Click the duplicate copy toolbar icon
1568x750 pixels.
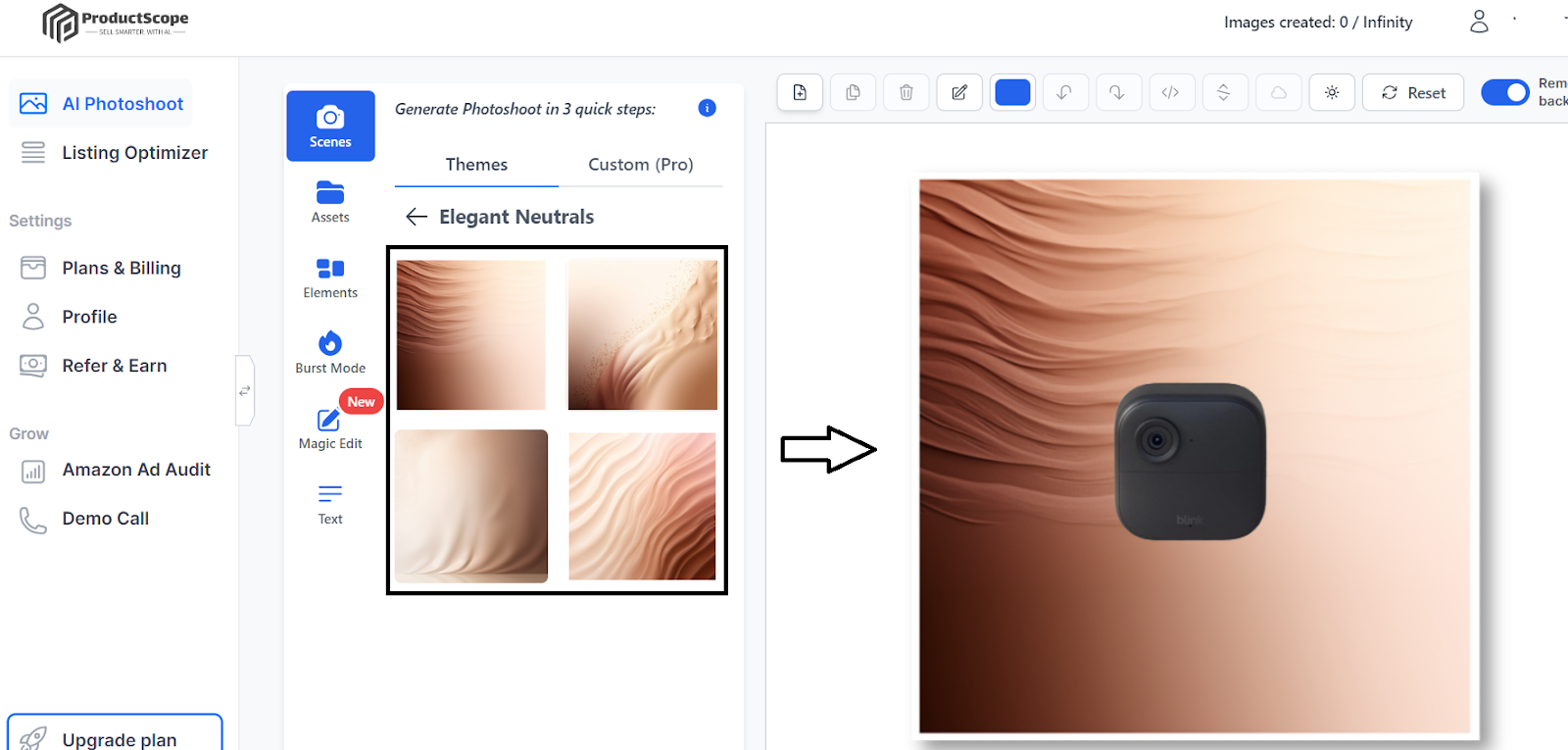pos(854,92)
